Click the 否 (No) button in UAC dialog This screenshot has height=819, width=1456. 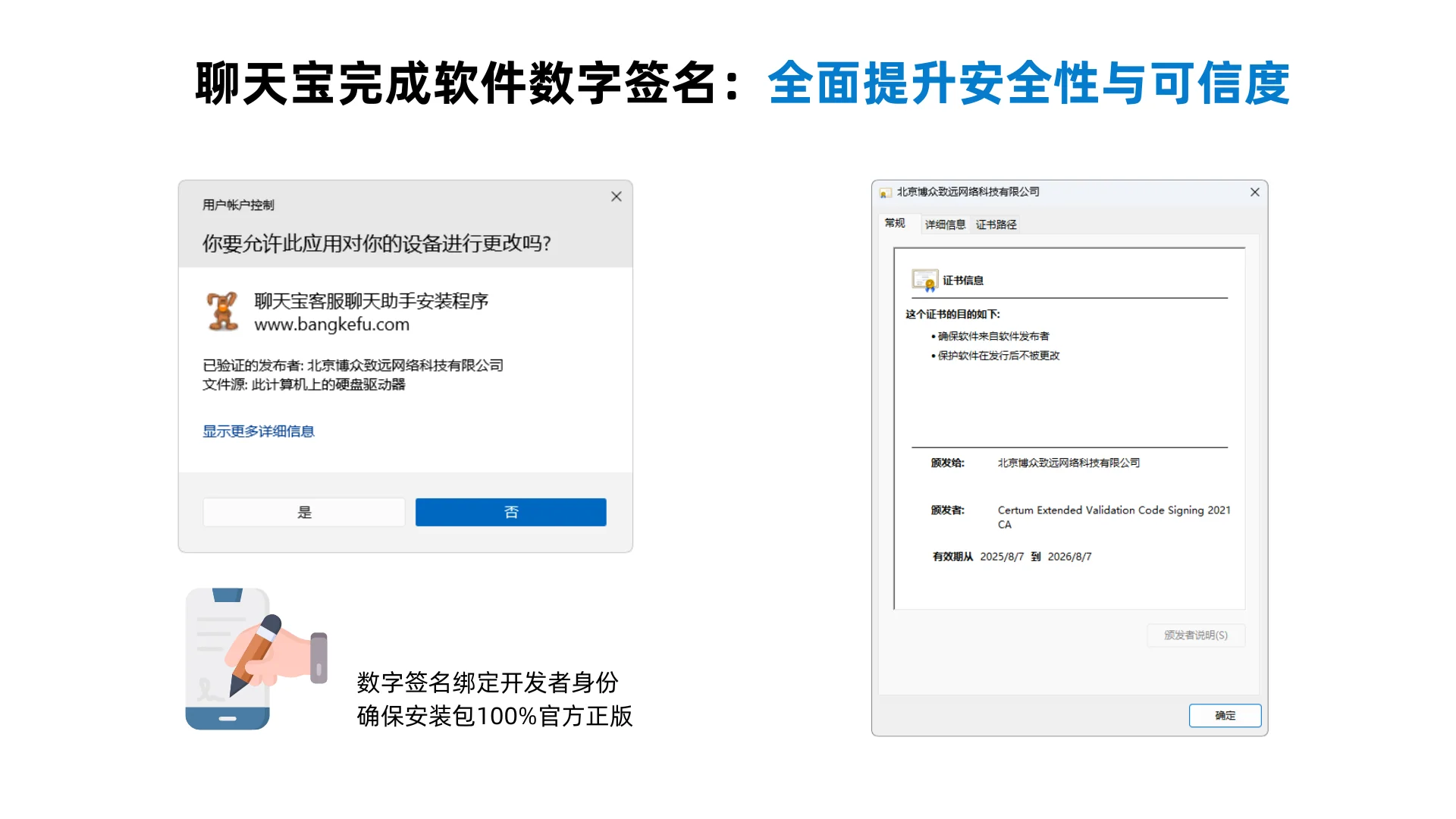[511, 512]
